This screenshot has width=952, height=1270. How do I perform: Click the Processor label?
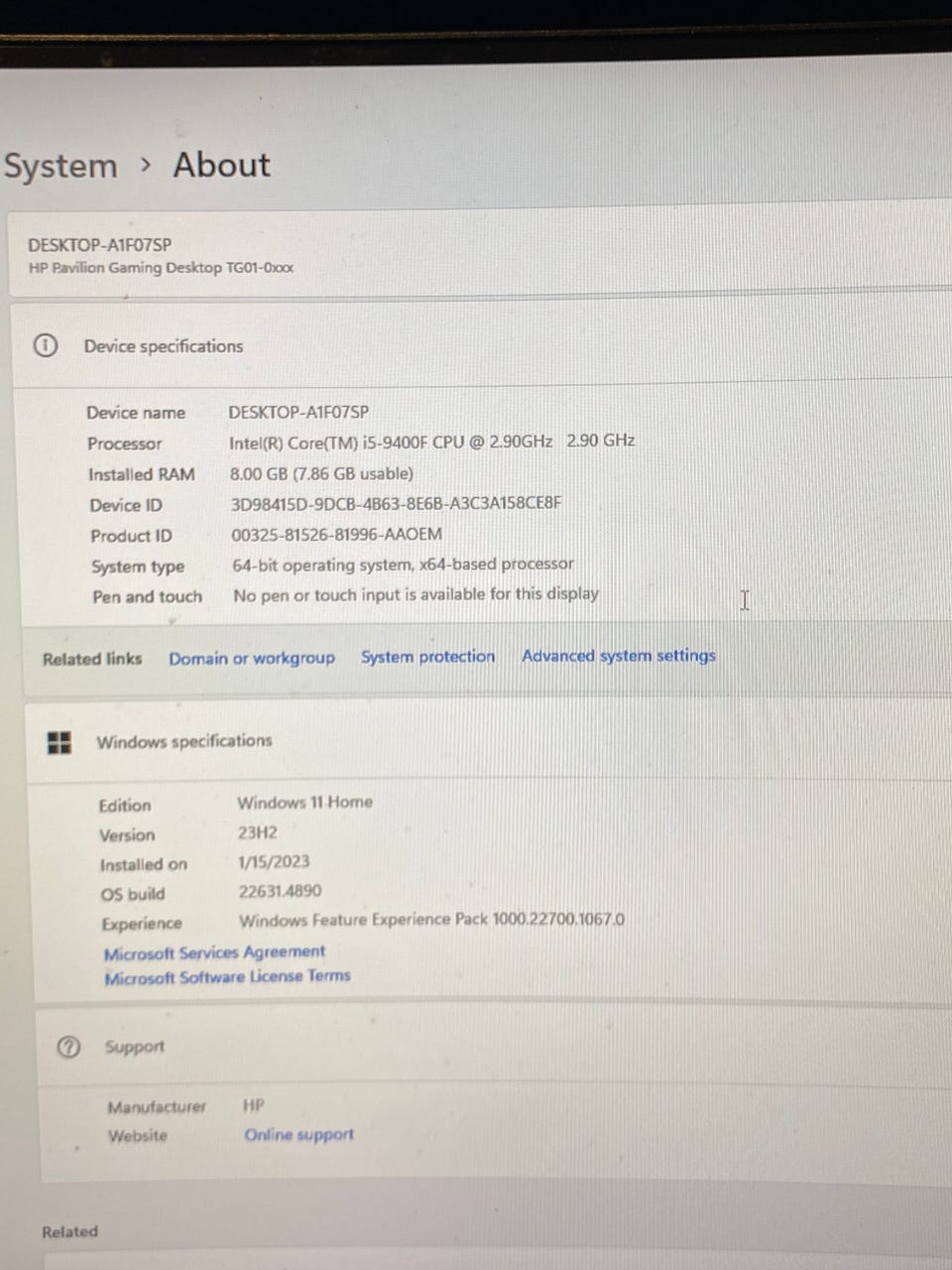124,444
